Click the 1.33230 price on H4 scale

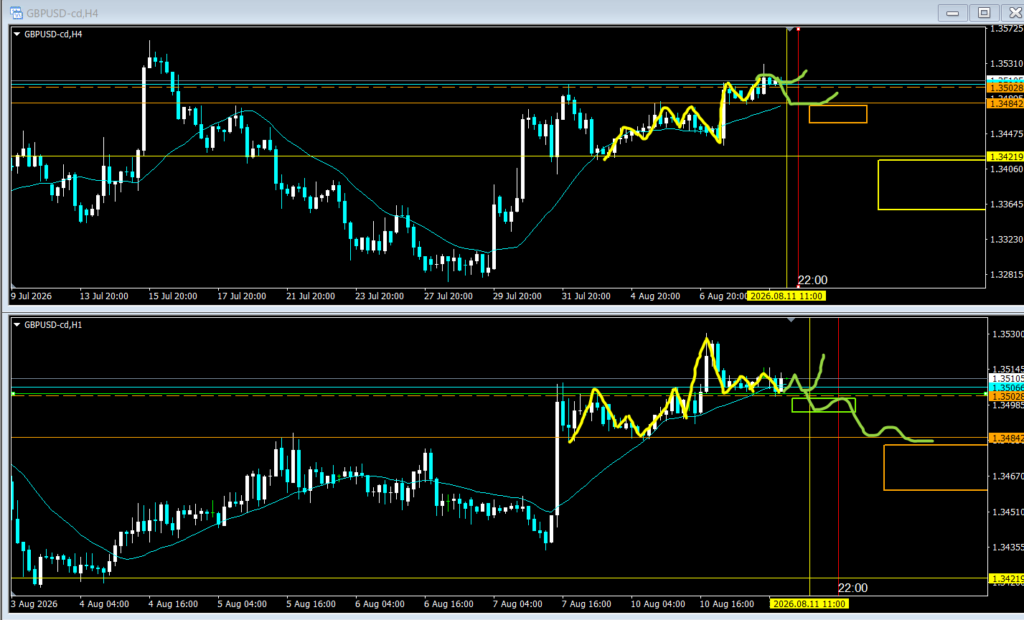pos(1006,240)
